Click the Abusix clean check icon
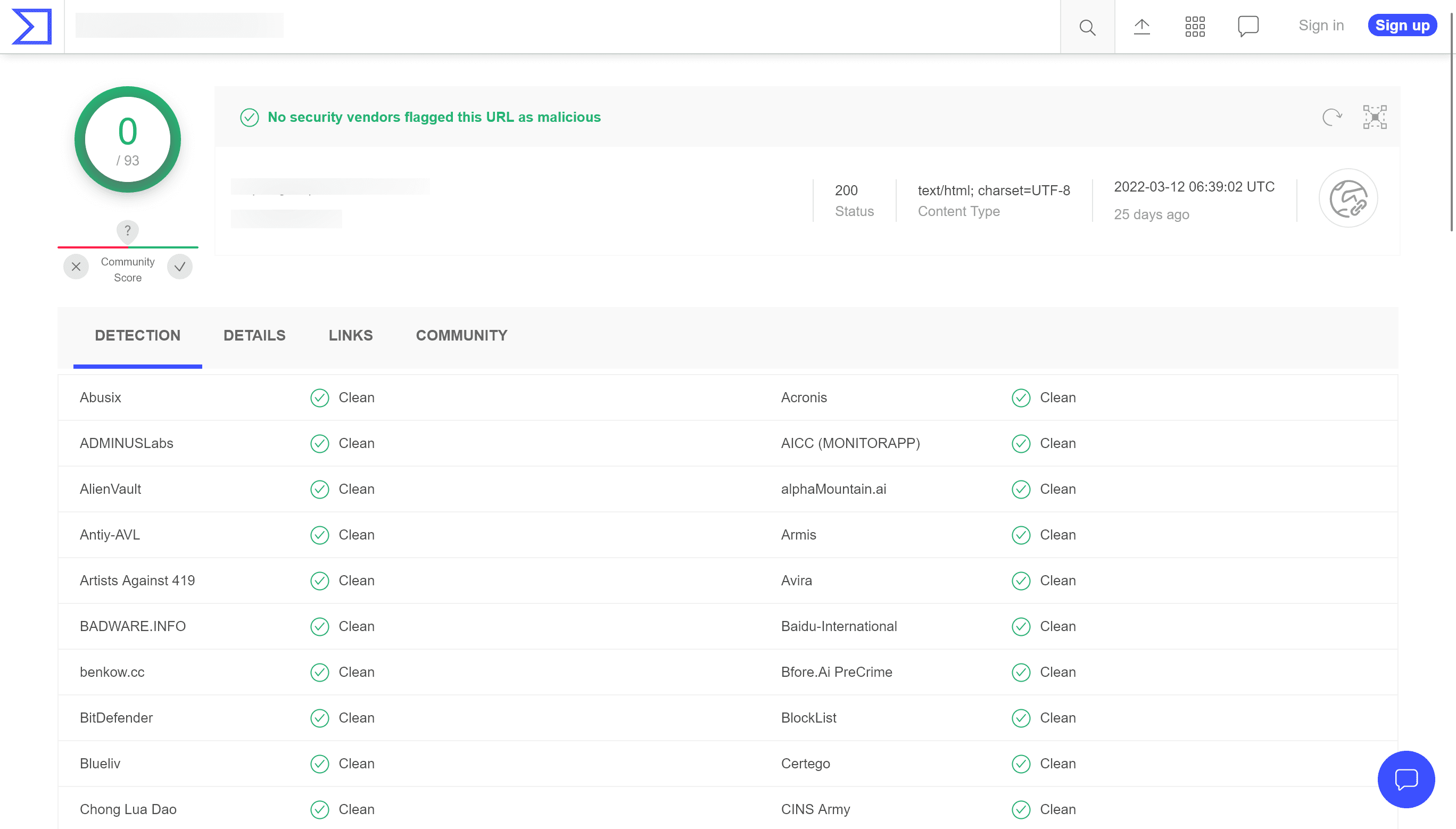The width and height of the screenshot is (1456, 829). (x=319, y=397)
